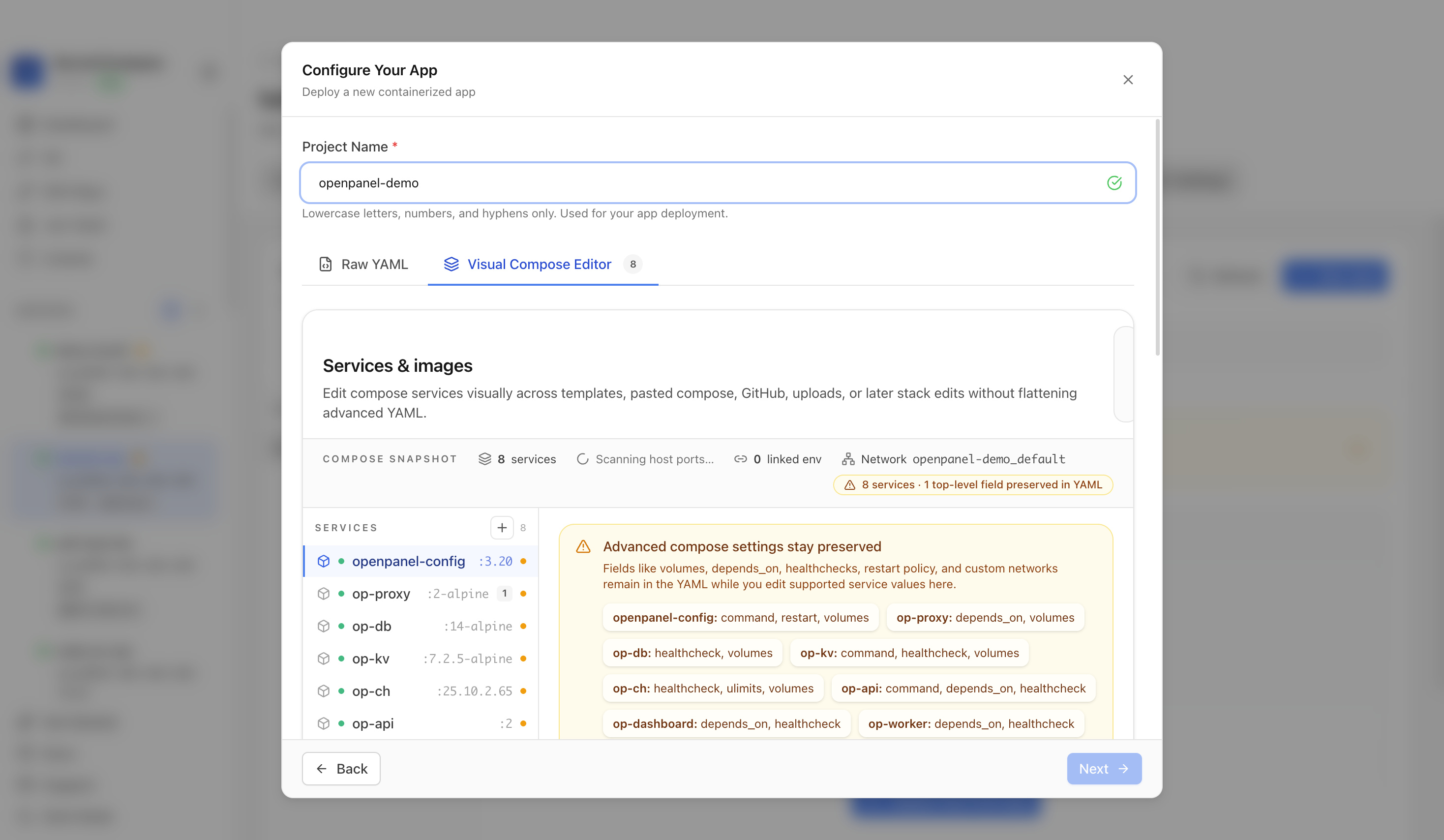
Task: Click the Advanced compose settings warning triangle
Action: coord(583,546)
